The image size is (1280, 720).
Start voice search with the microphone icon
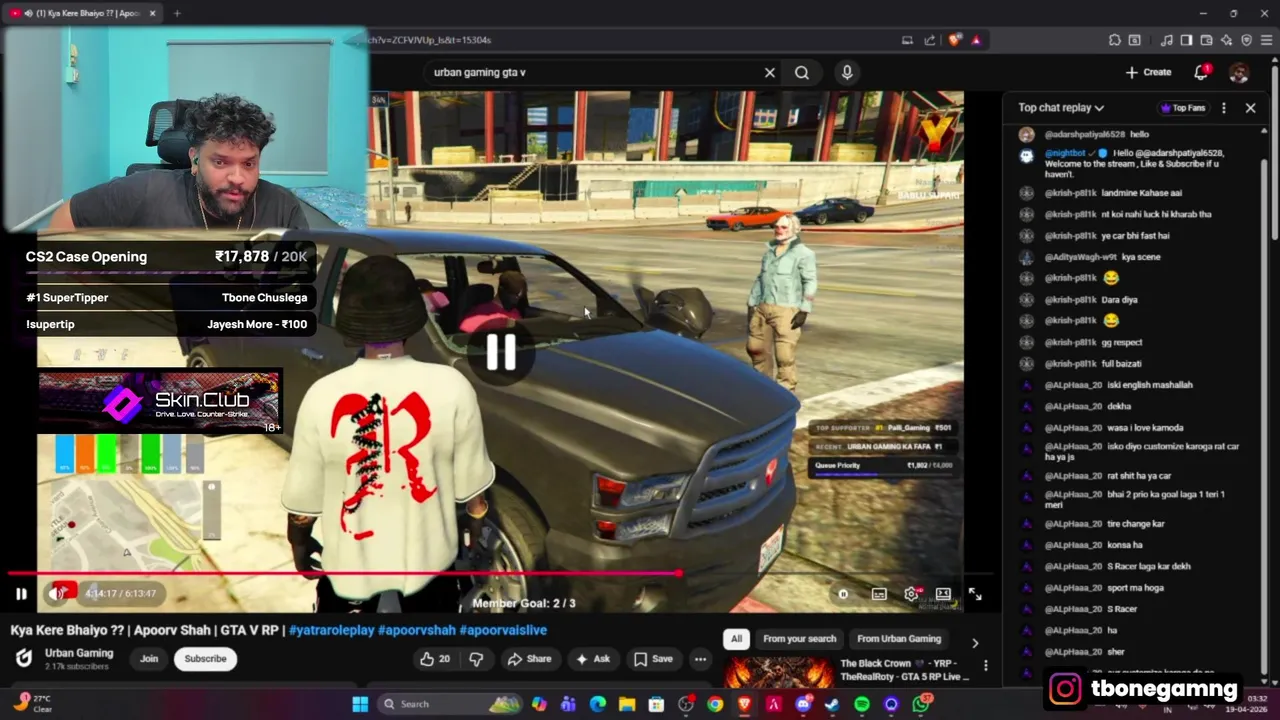click(x=847, y=72)
